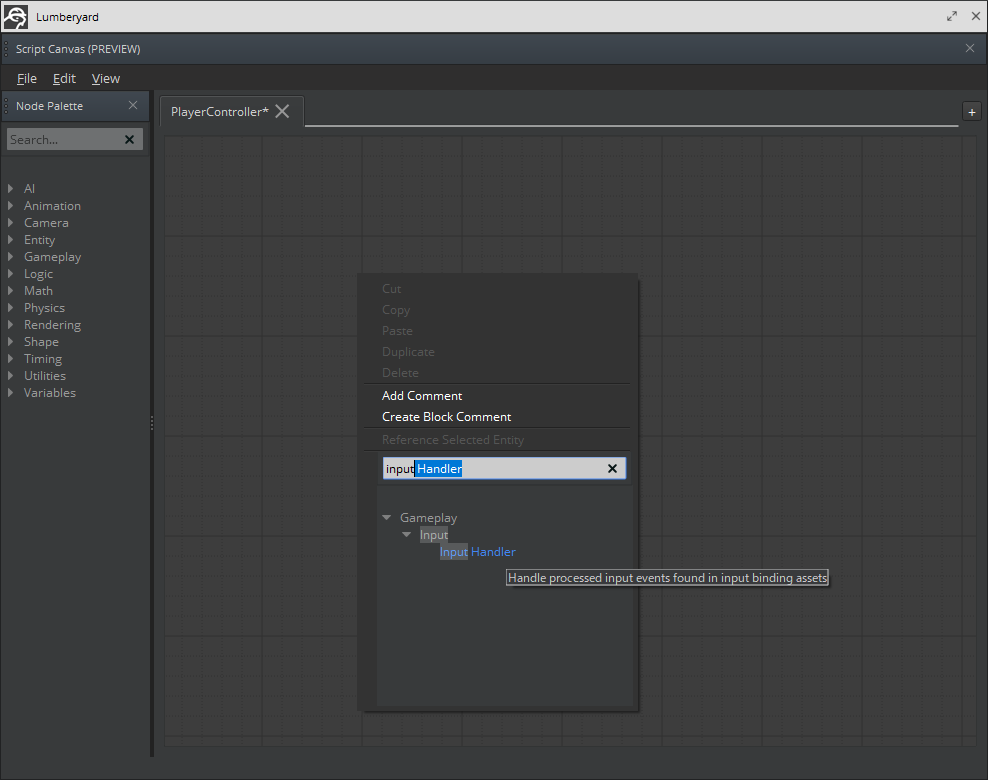Image resolution: width=988 pixels, height=780 pixels.
Task: Choose Add Comment from context menu
Action: click(422, 396)
